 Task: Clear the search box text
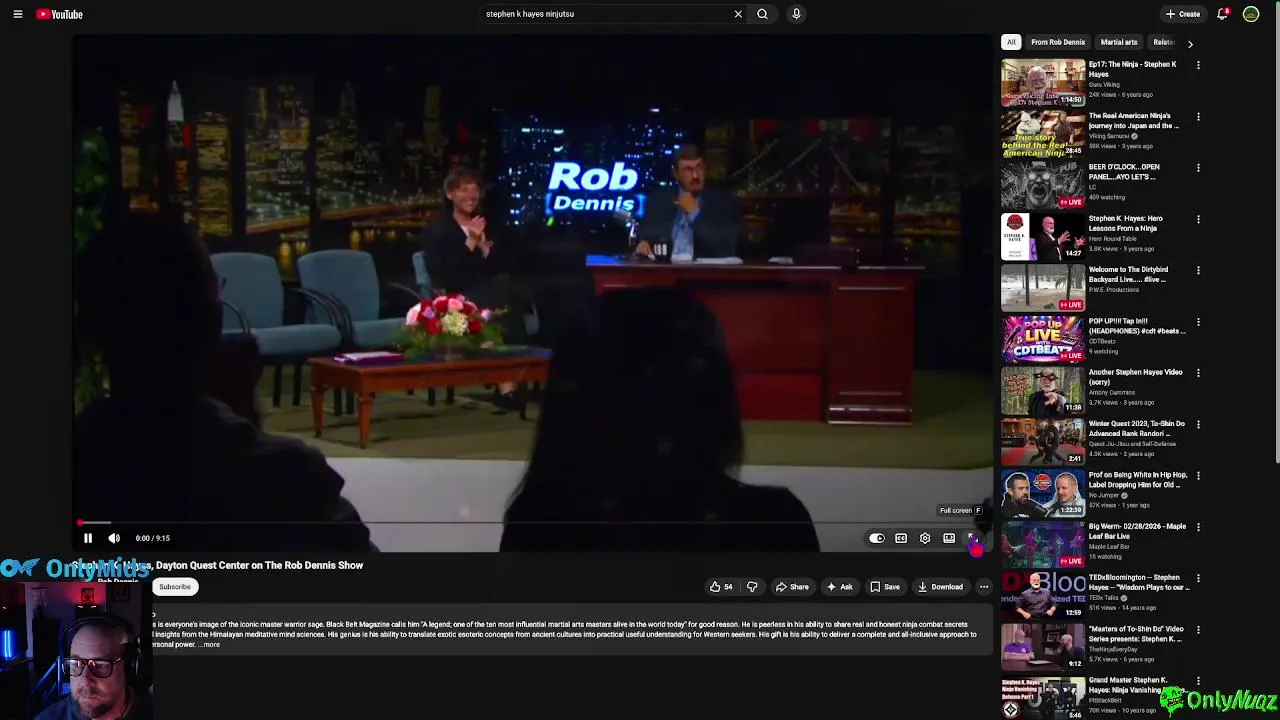coord(738,14)
